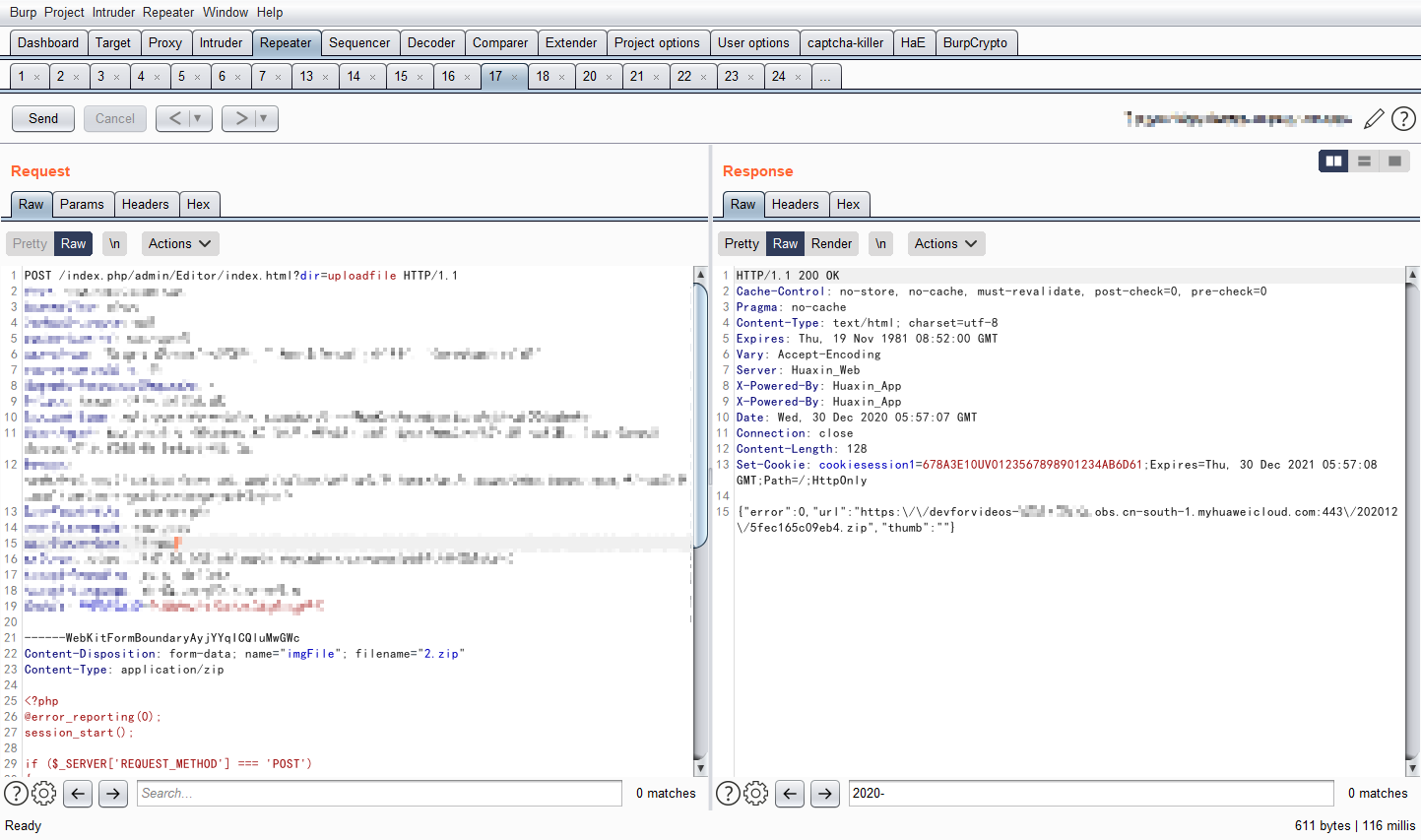Image resolution: width=1421 pixels, height=840 pixels.
Task: Focus the request Search input field
Action: (x=379, y=793)
